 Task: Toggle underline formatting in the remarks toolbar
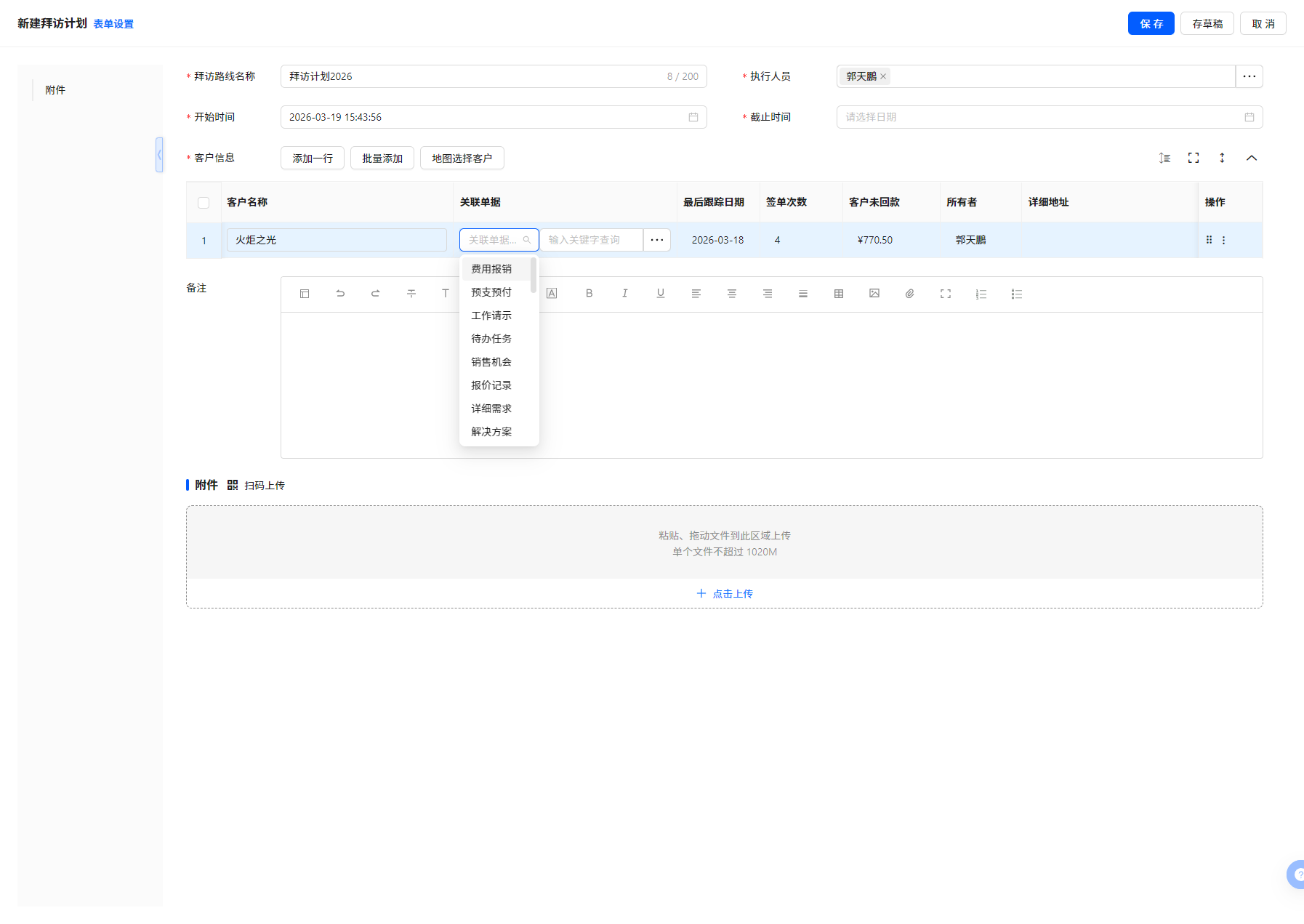(660, 294)
